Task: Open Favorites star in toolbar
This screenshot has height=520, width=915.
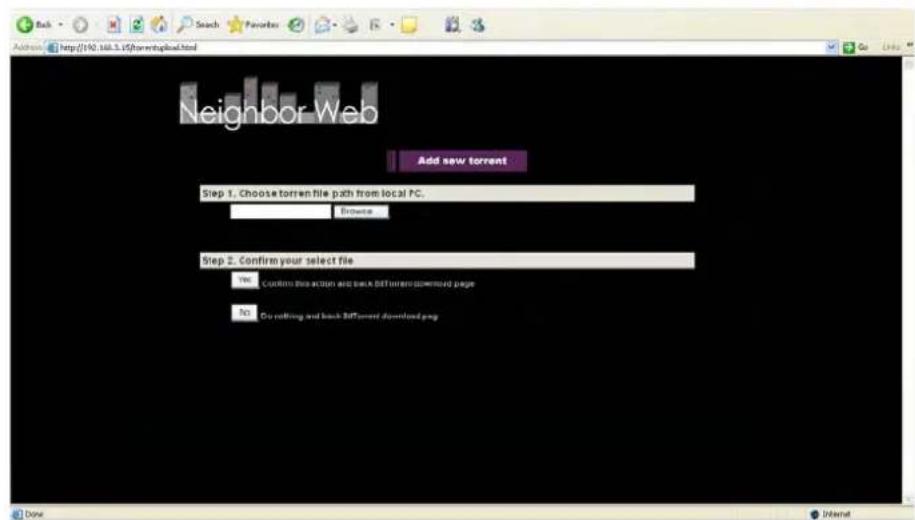Action: (x=253, y=25)
